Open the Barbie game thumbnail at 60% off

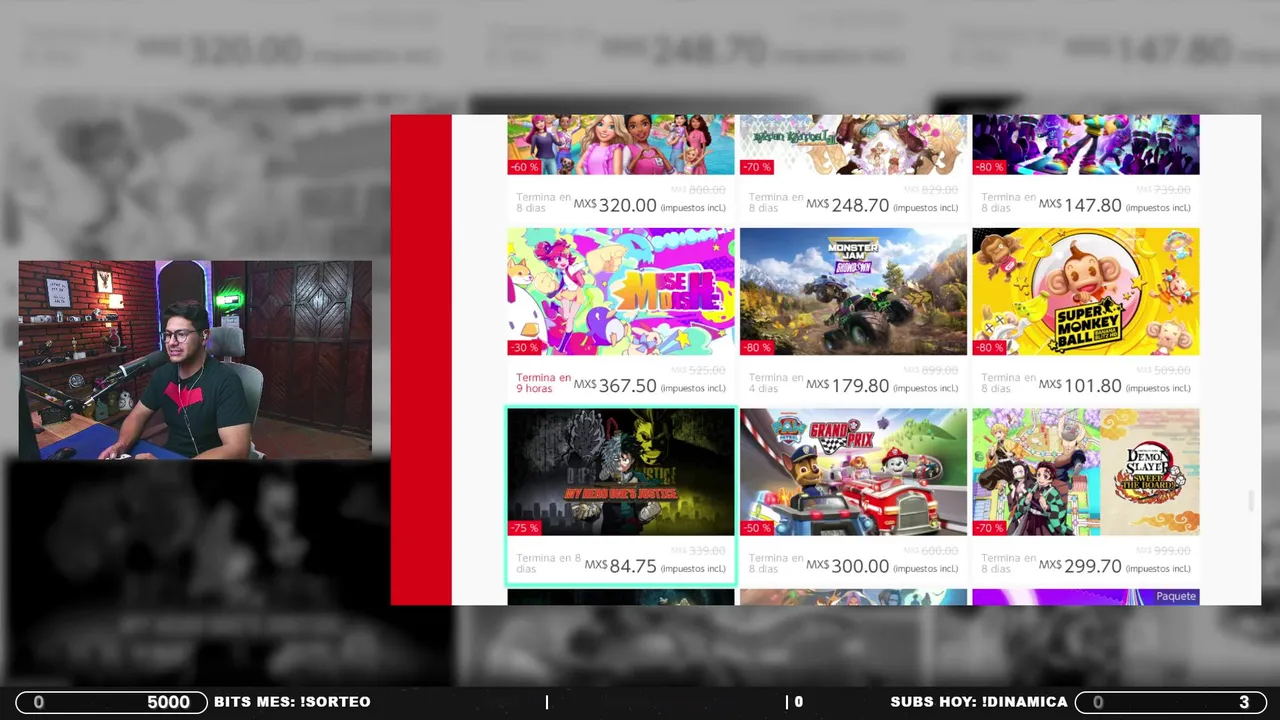pyautogui.click(x=620, y=145)
